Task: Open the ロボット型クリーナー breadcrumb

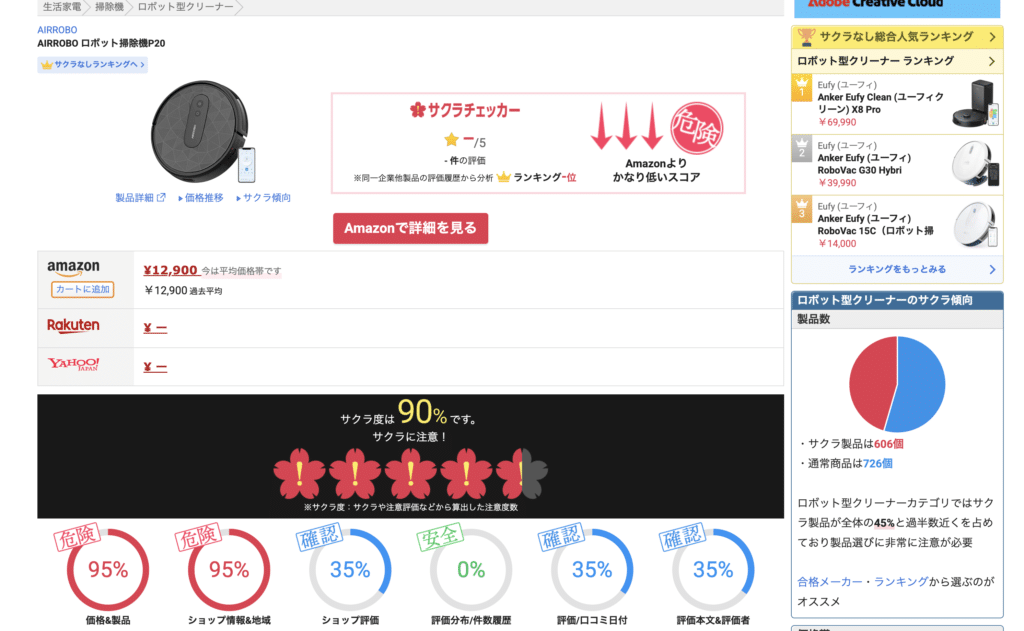Action: 185,7
